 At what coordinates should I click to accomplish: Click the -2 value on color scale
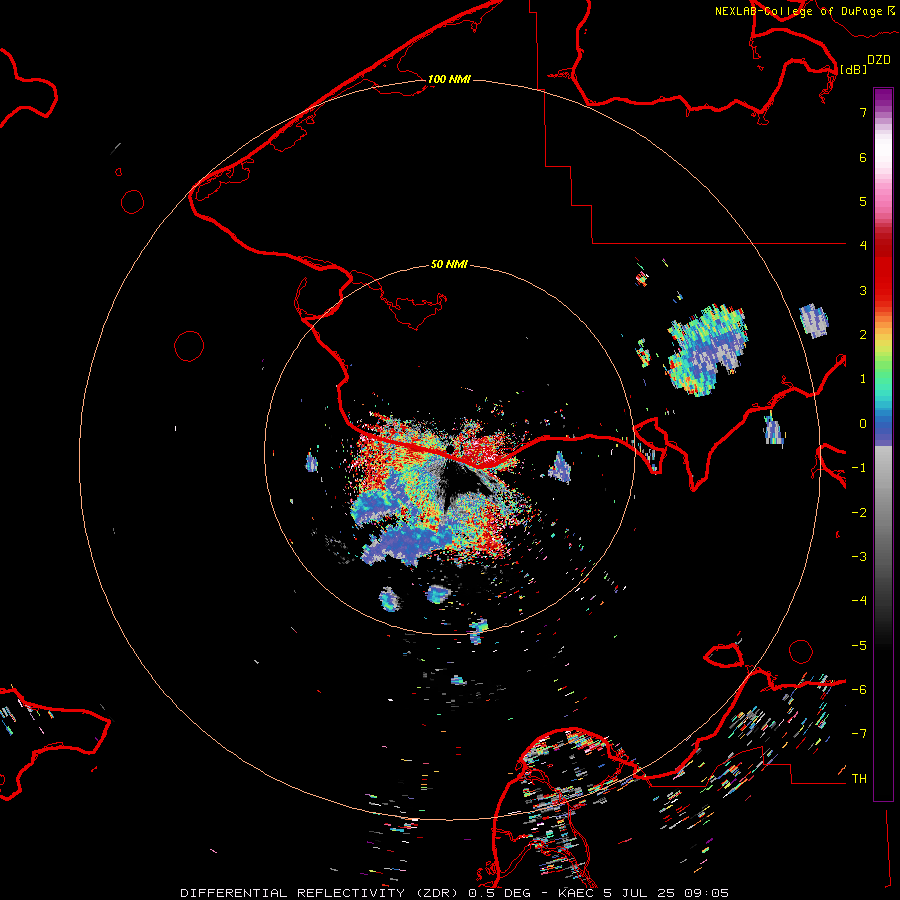point(859,512)
